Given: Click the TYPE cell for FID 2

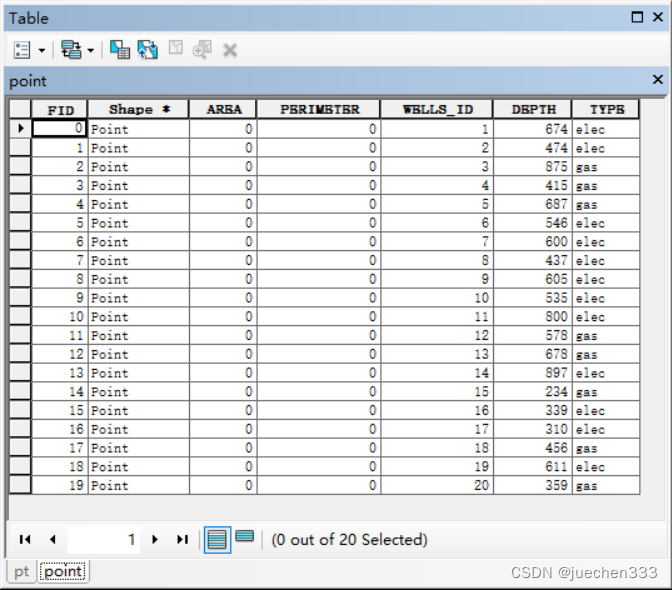Looking at the screenshot, I should click(606, 167).
